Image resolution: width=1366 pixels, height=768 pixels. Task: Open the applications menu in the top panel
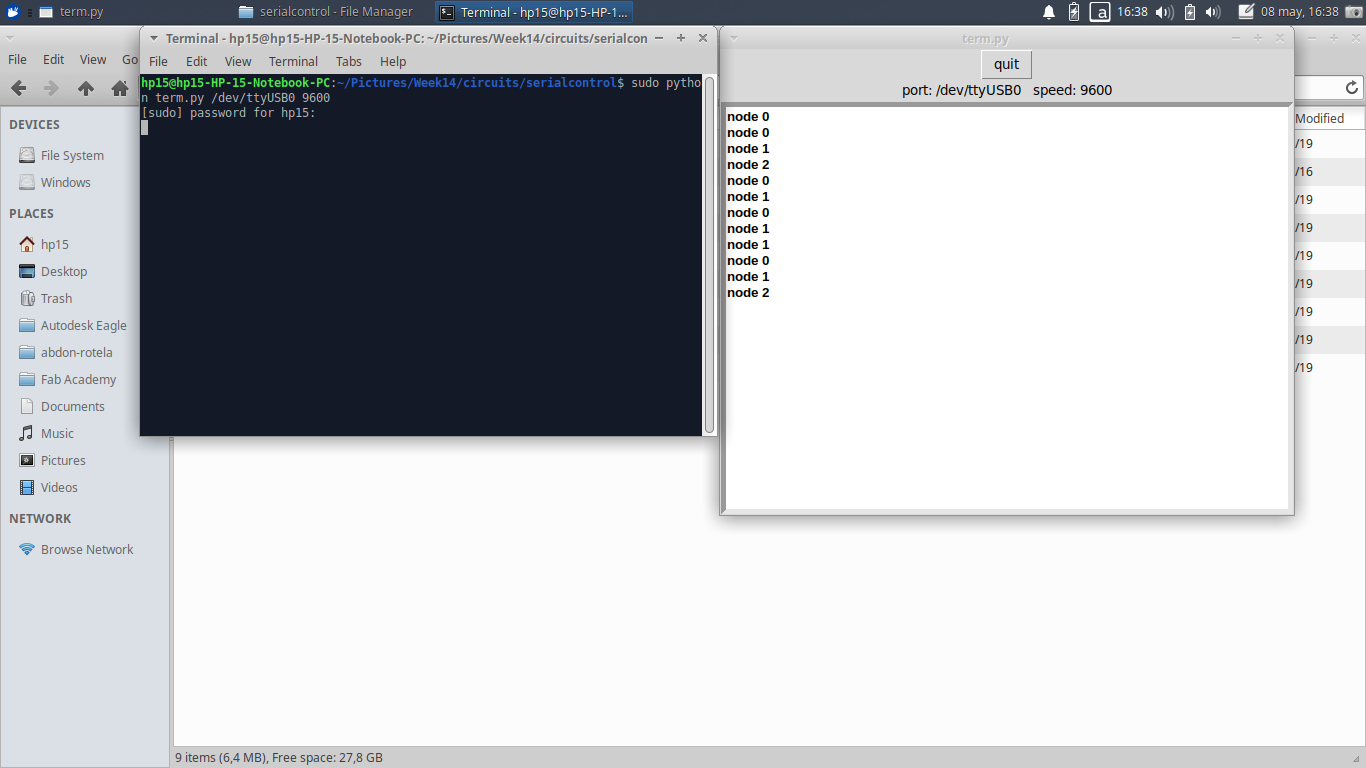tap(13, 12)
